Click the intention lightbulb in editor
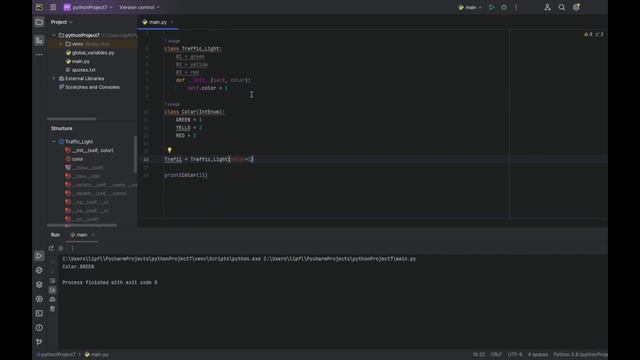640x360 pixels. (169, 151)
